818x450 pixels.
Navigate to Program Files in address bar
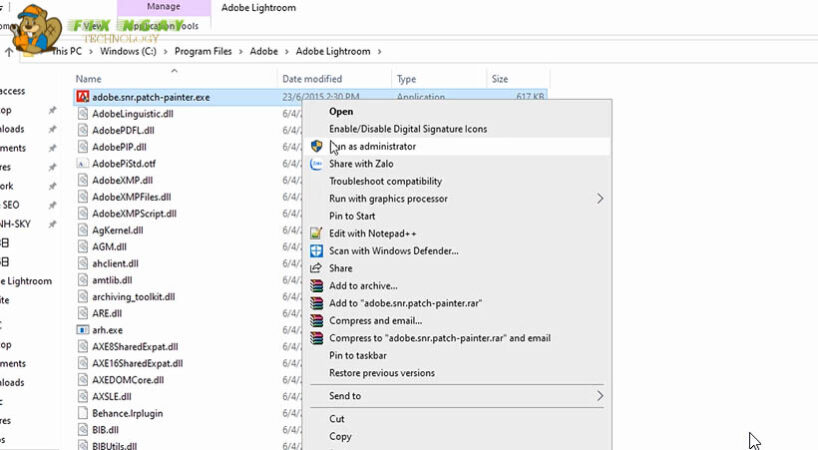pos(203,51)
